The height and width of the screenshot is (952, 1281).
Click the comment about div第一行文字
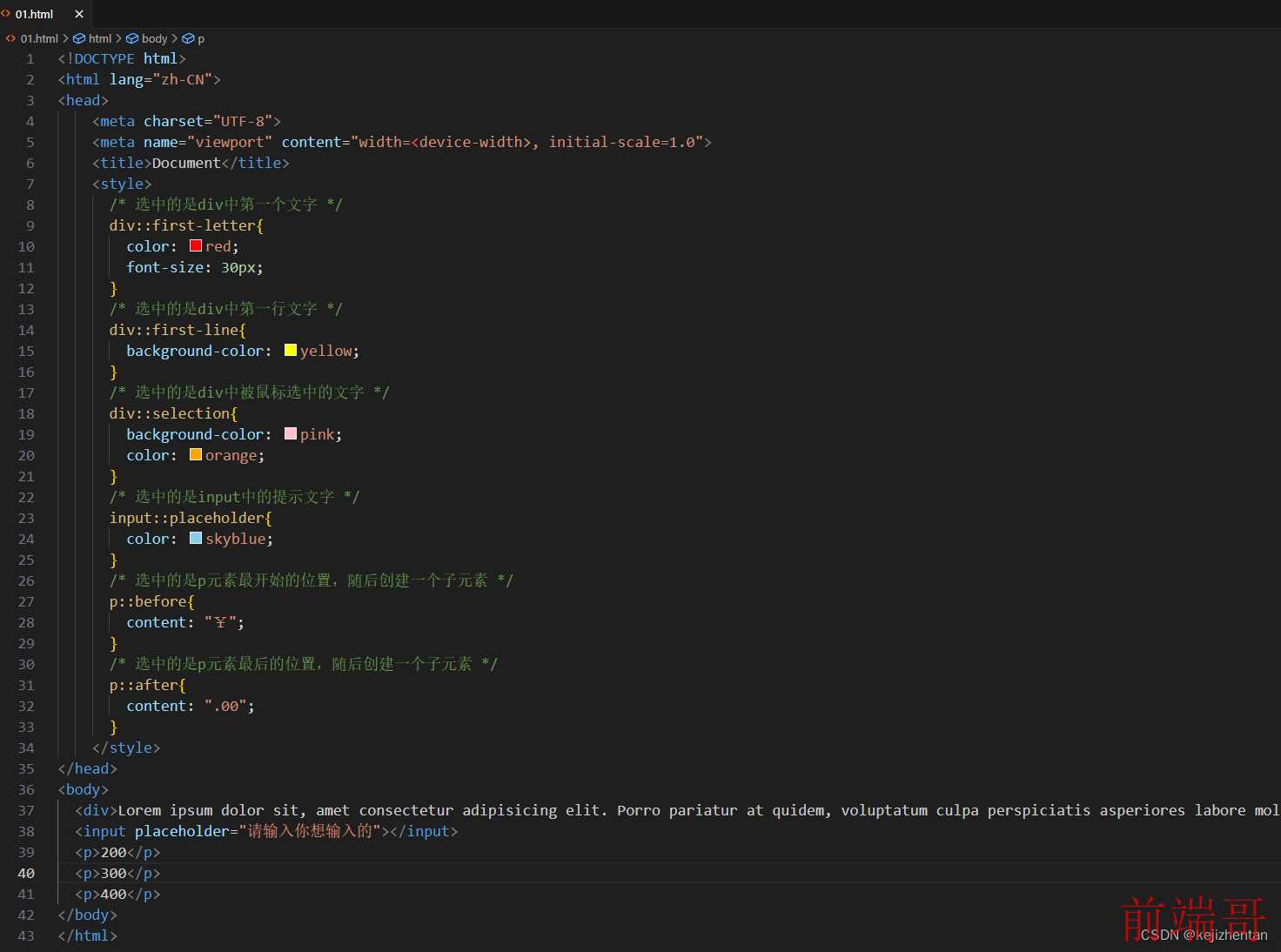coord(226,310)
